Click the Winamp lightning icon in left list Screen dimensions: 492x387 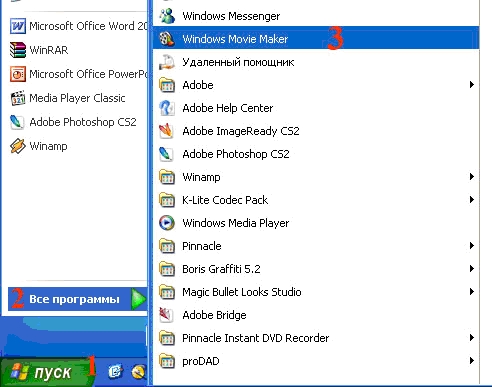coord(18,146)
